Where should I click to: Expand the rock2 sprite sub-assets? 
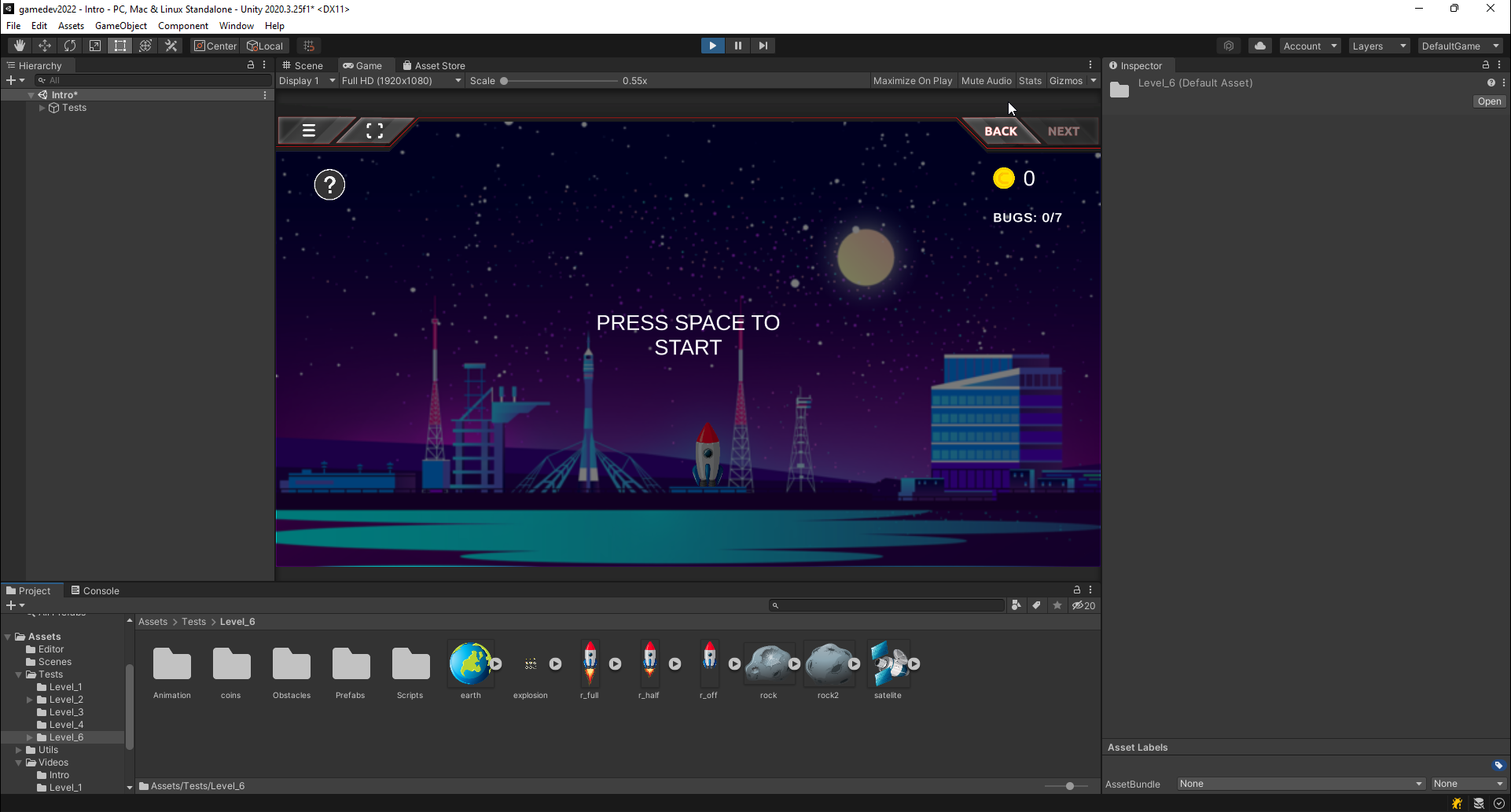[854, 664]
